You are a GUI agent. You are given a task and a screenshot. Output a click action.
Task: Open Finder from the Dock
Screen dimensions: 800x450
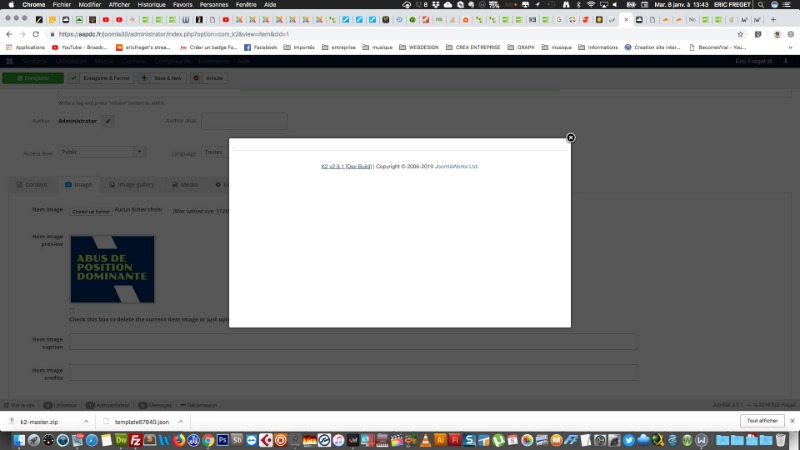coord(19,440)
